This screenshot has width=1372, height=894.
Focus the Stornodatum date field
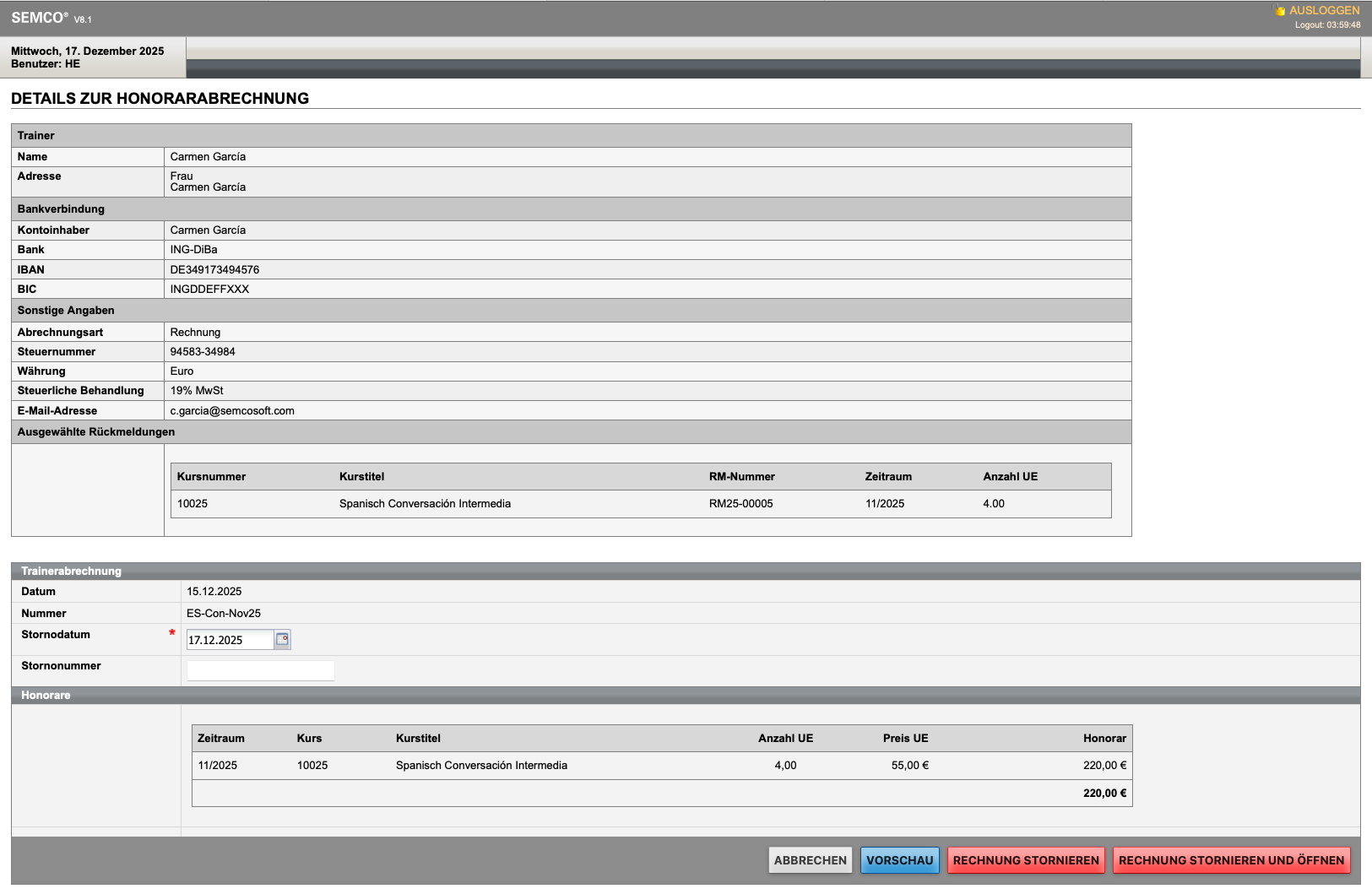point(229,640)
